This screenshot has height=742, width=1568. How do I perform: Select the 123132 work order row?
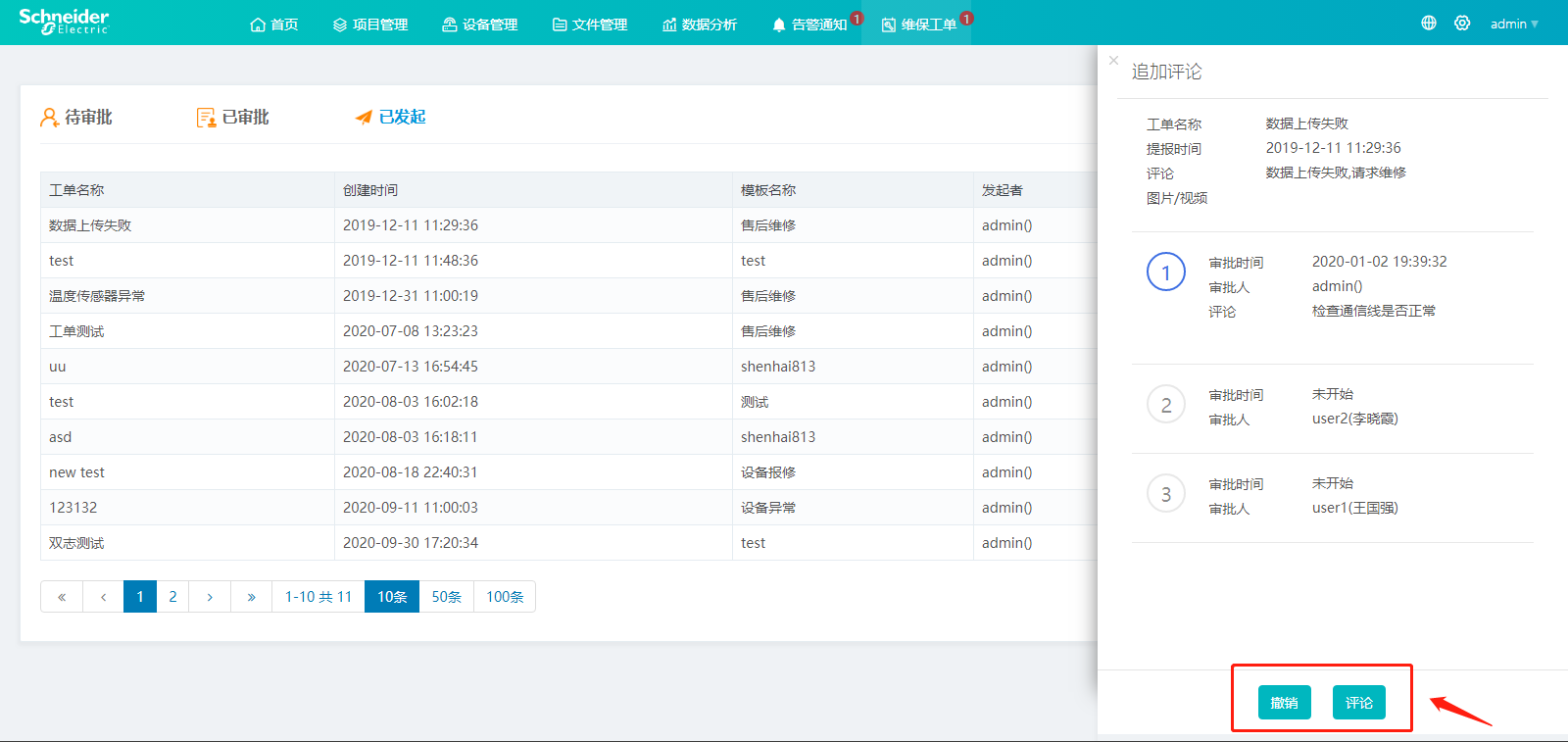click(x=568, y=508)
